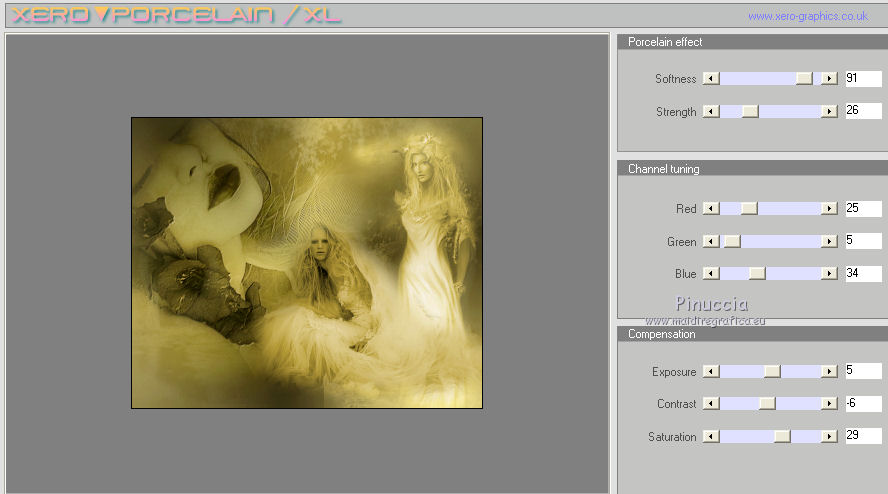The height and width of the screenshot is (494, 888).
Task: Click the Red label
Action: pyautogui.click(x=686, y=209)
